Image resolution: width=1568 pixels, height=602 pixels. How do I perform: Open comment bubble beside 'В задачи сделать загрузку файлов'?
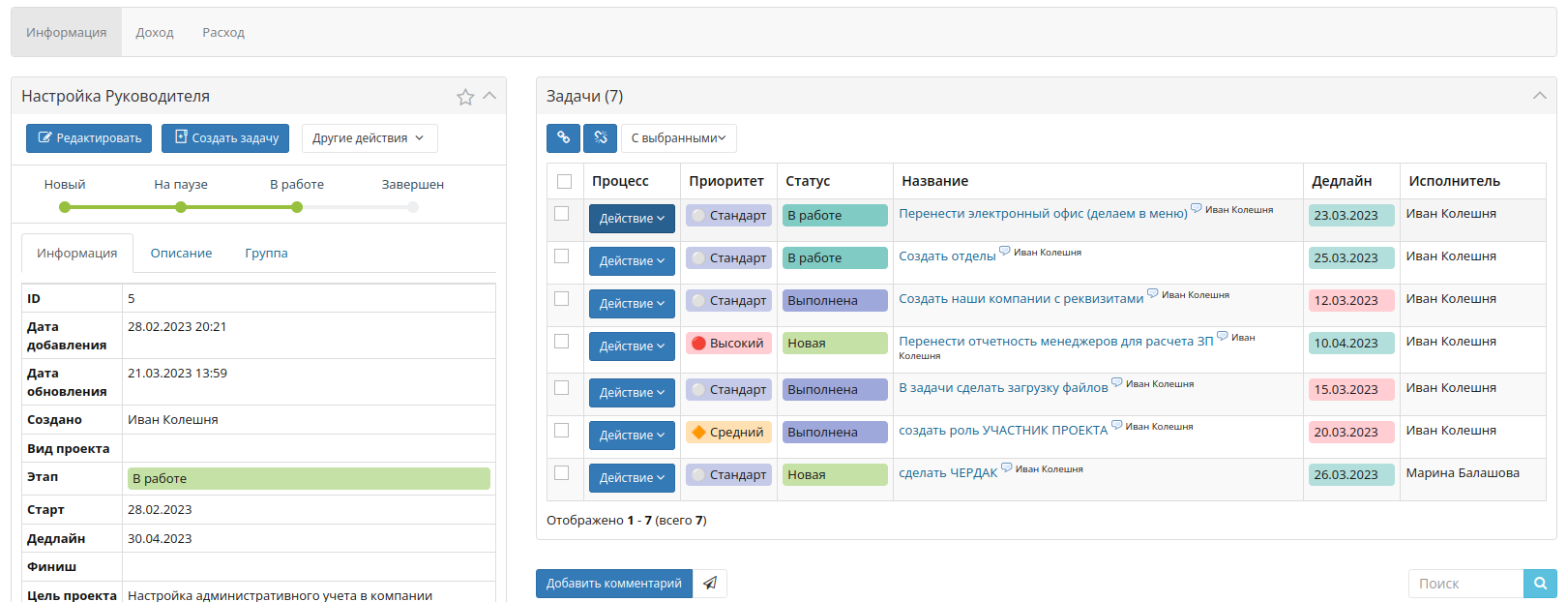[1116, 382]
